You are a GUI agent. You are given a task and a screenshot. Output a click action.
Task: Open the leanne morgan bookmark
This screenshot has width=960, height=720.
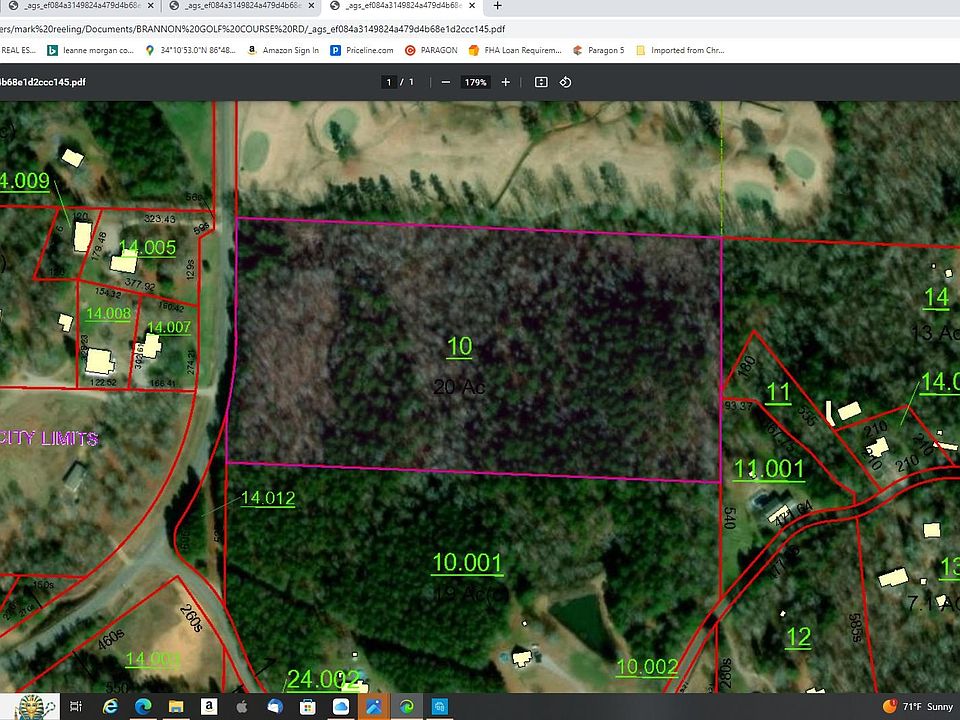pos(91,50)
